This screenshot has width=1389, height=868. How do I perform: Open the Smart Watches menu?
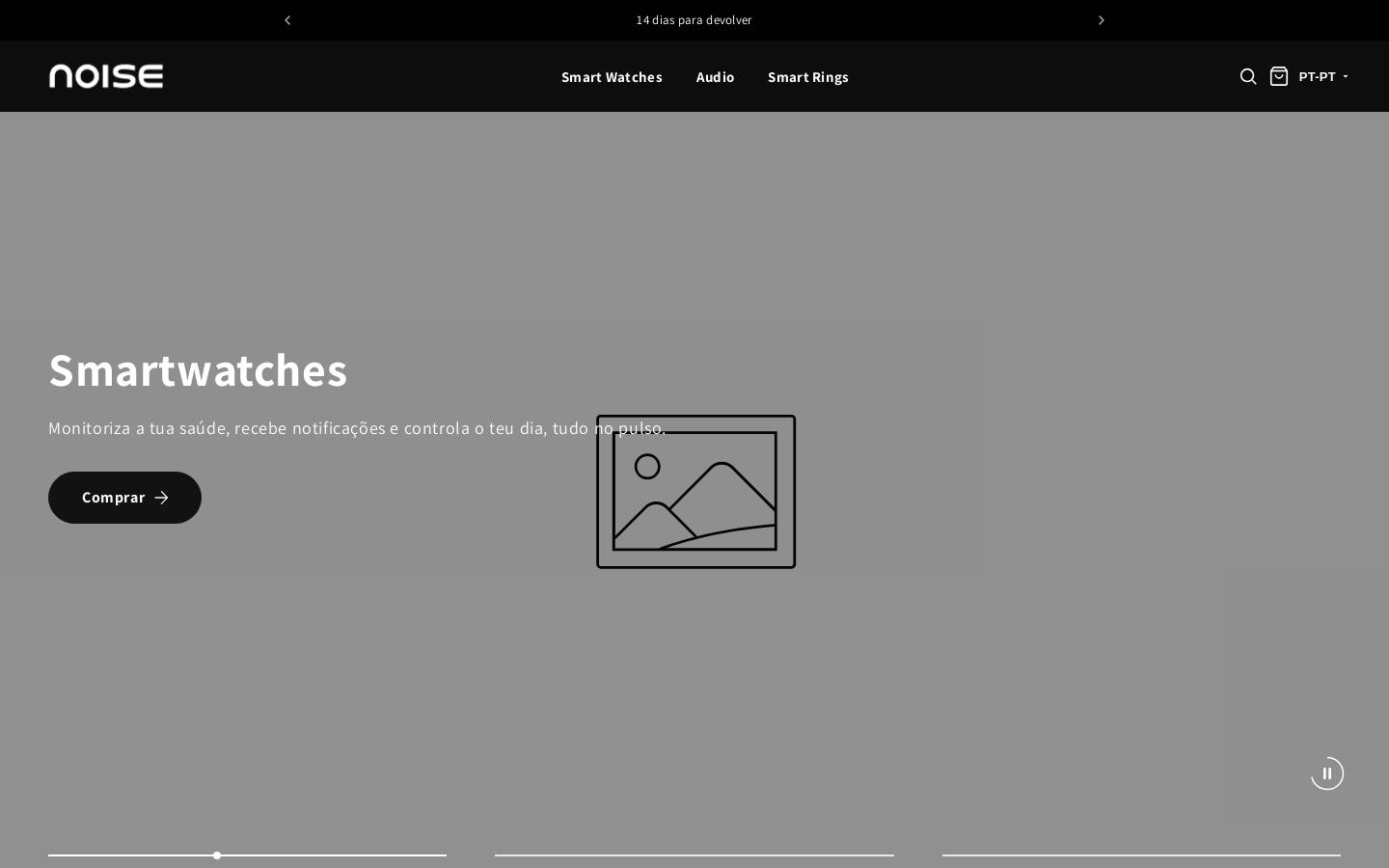[612, 76]
